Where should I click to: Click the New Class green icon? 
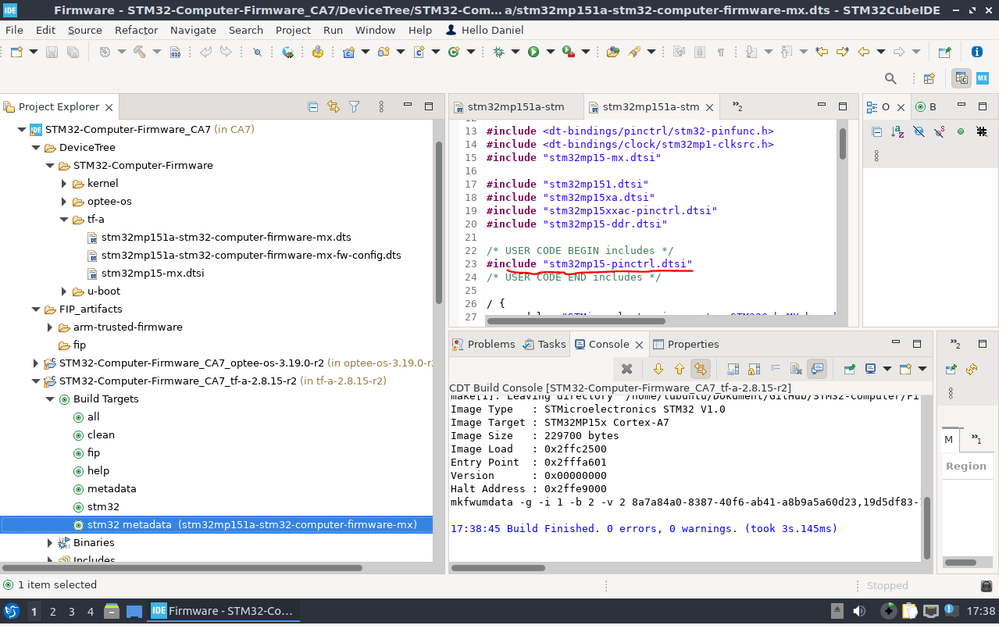pyautogui.click(x=454, y=52)
